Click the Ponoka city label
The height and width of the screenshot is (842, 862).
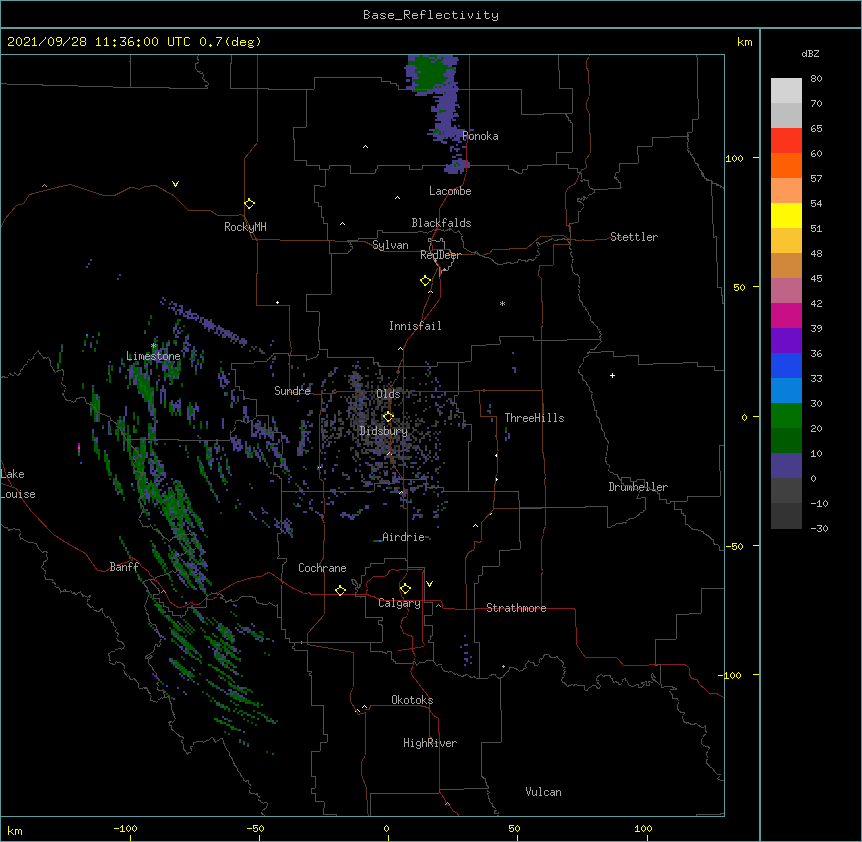(x=480, y=136)
